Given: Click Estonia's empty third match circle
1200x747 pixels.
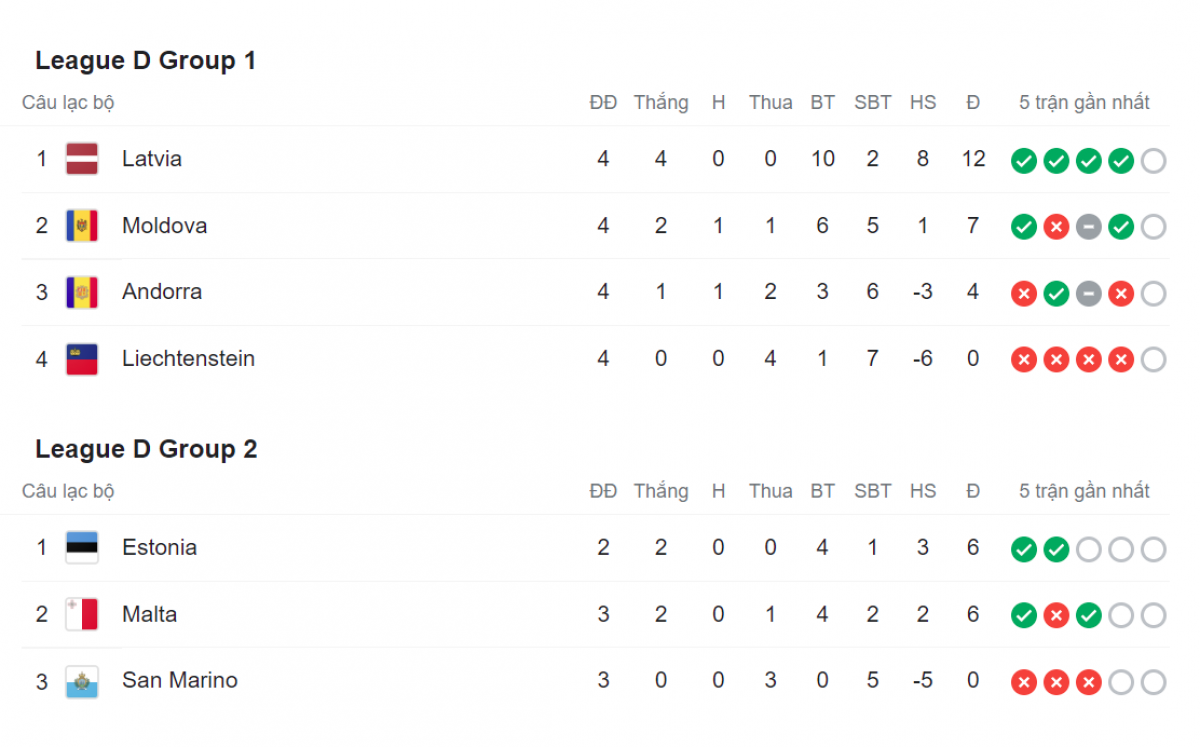Looking at the screenshot, I should tap(1089, 549).
